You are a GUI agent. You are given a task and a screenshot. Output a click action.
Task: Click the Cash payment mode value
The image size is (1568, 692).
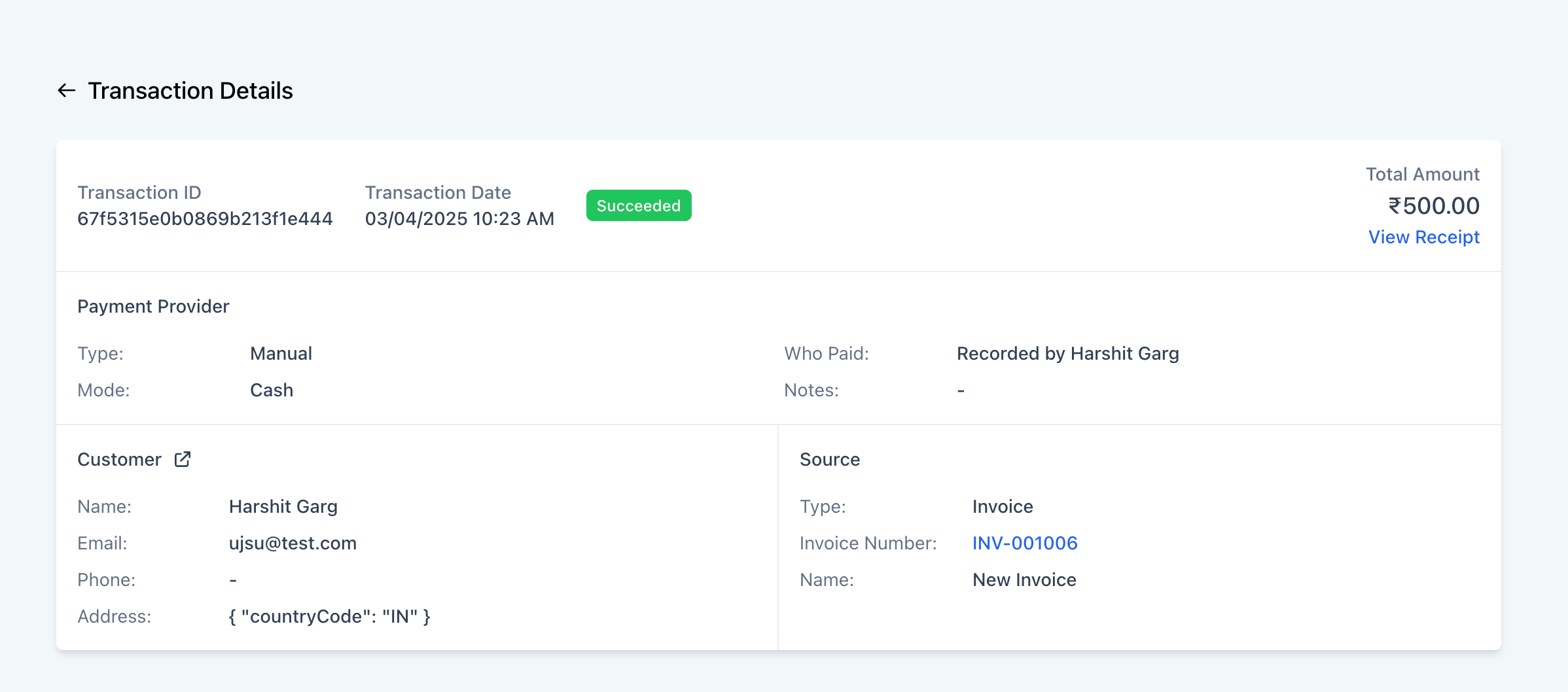coord(272,390)
